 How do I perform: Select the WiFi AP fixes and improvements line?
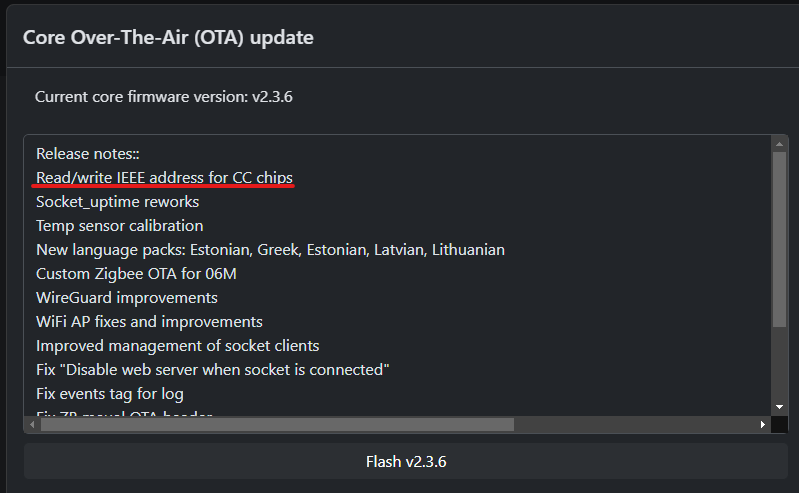point(149,322)
